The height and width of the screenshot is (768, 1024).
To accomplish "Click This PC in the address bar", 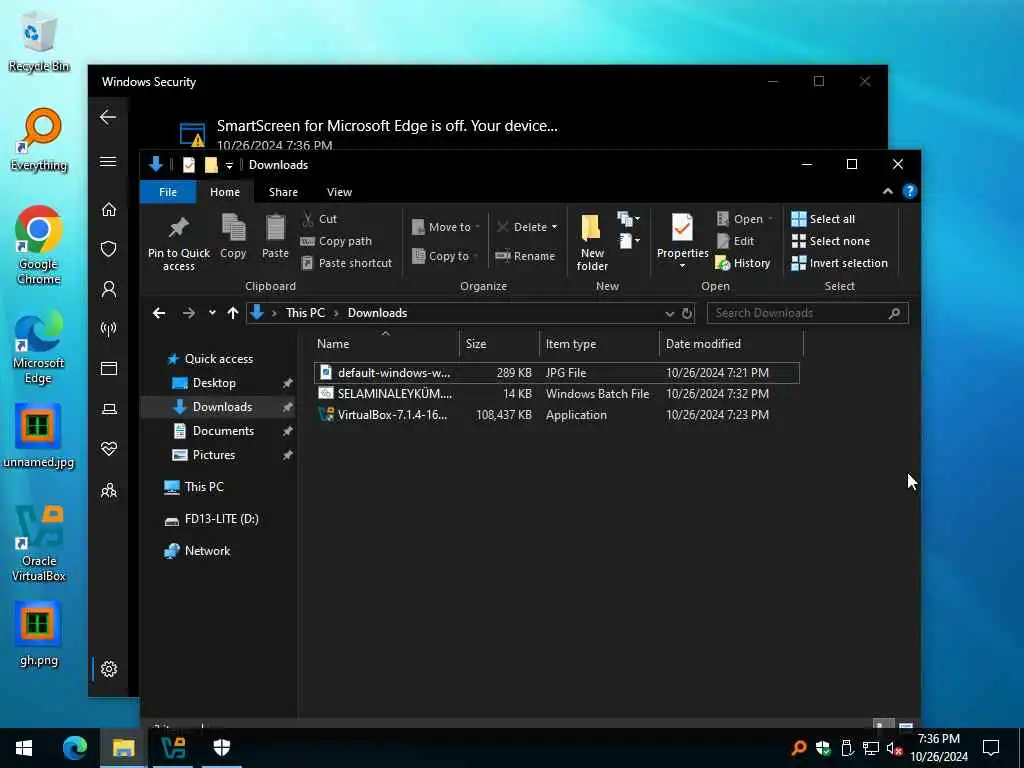I will (x=305, y=313).
